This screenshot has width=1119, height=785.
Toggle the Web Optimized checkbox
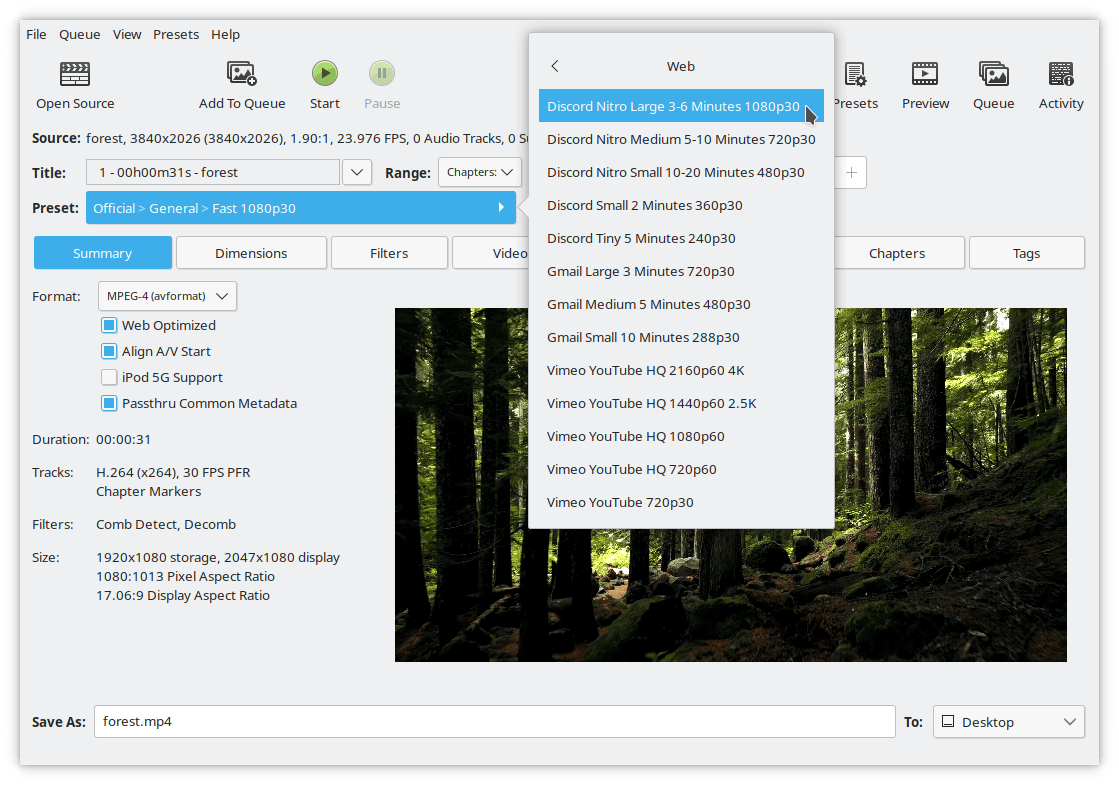(108, 325)
